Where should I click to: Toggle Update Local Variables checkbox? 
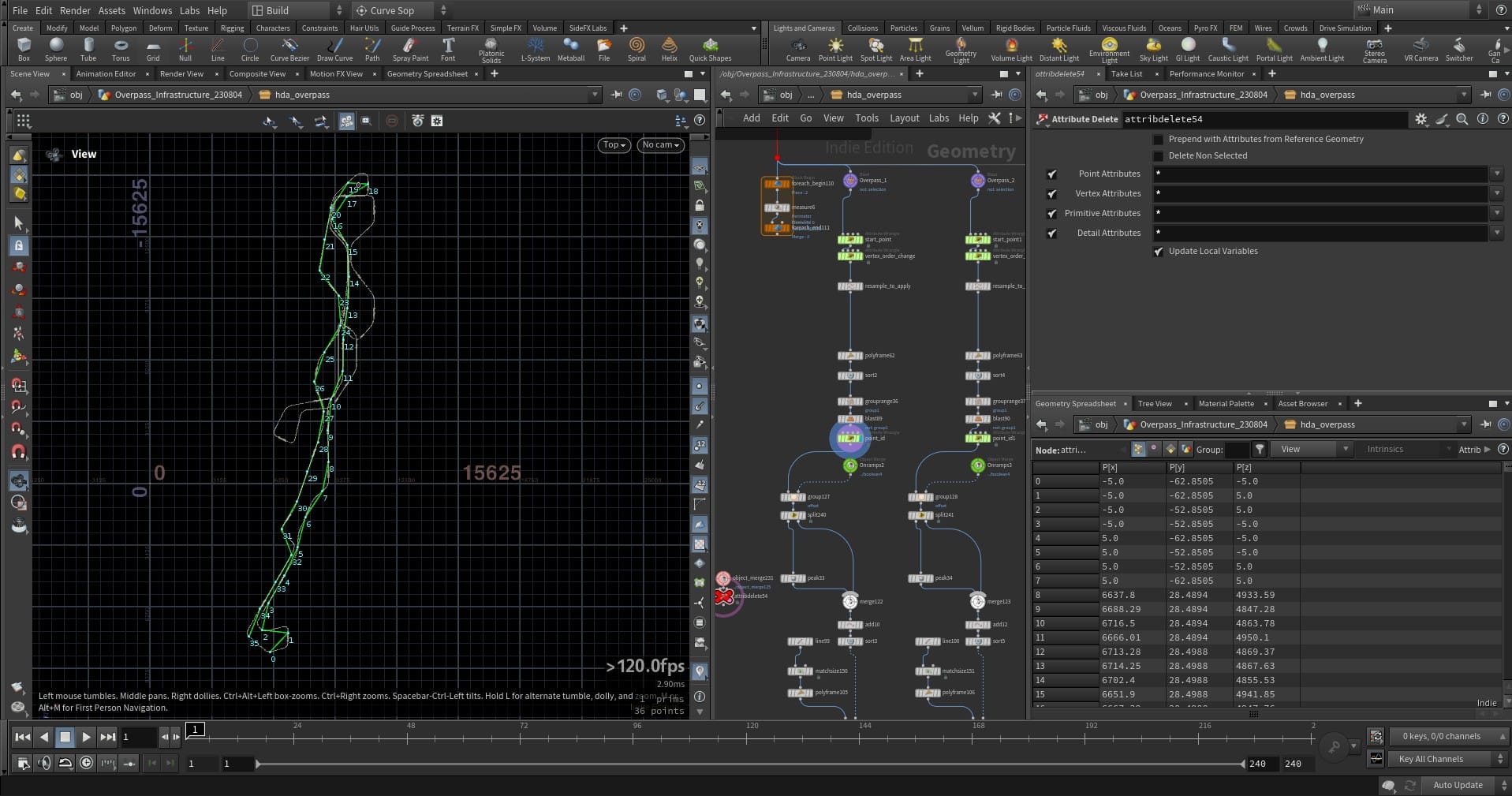click(1158, 252)
